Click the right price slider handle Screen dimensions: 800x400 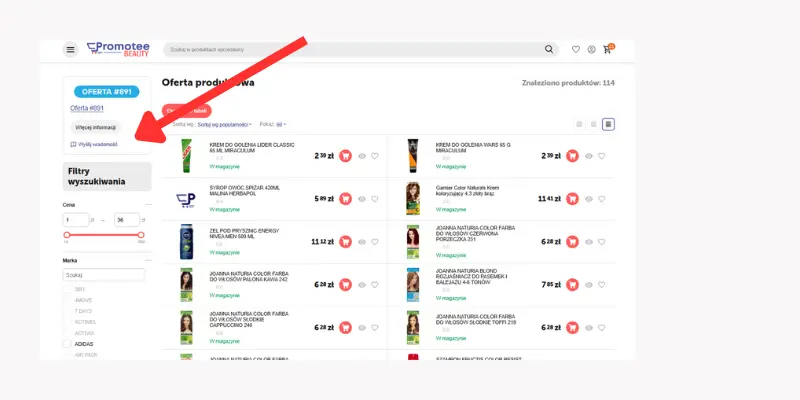coord(141,235)
